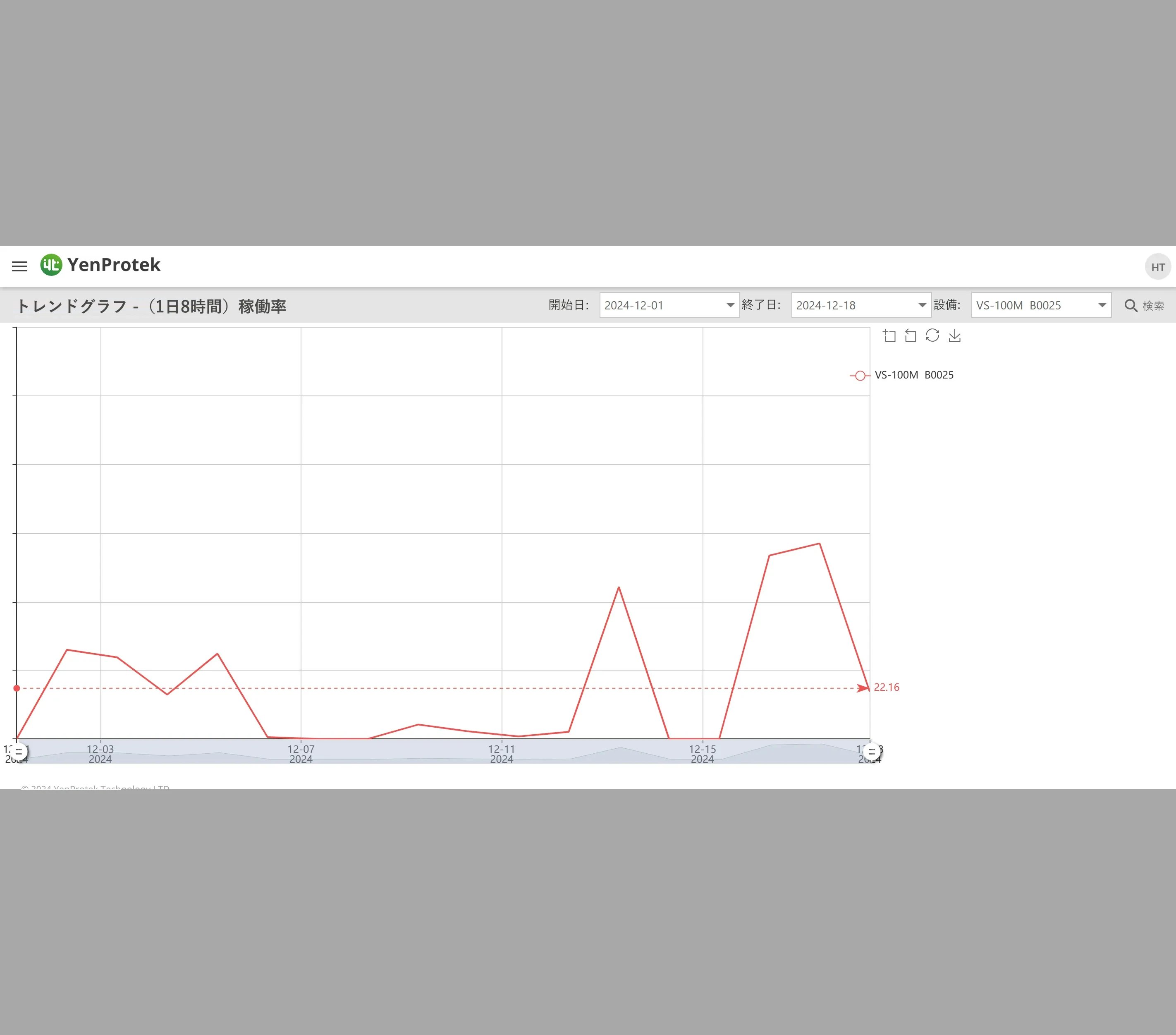The width and height of the screenshot is (1176, 1035).
Task: Click the トレンドグラフ page title
Action: pyautogui.click(x=151, y=306)
